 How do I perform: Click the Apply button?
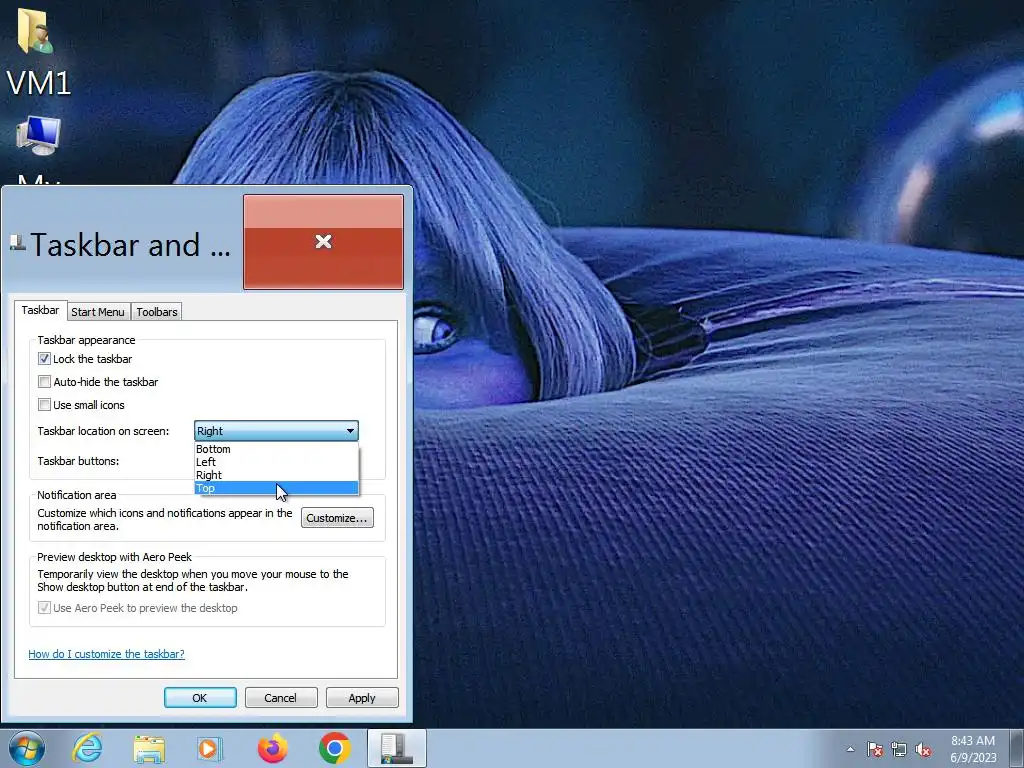[362, 697]
